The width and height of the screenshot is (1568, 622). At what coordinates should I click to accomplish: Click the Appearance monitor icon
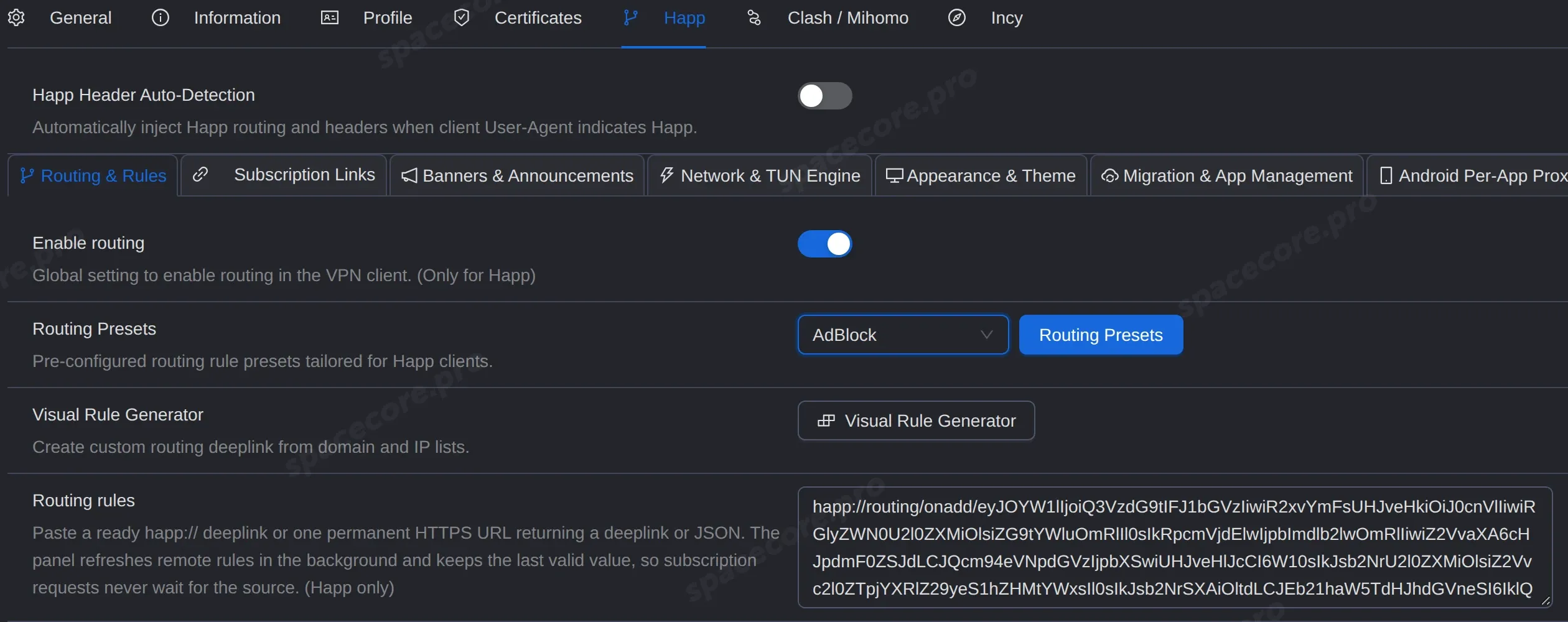click(894, 176)
